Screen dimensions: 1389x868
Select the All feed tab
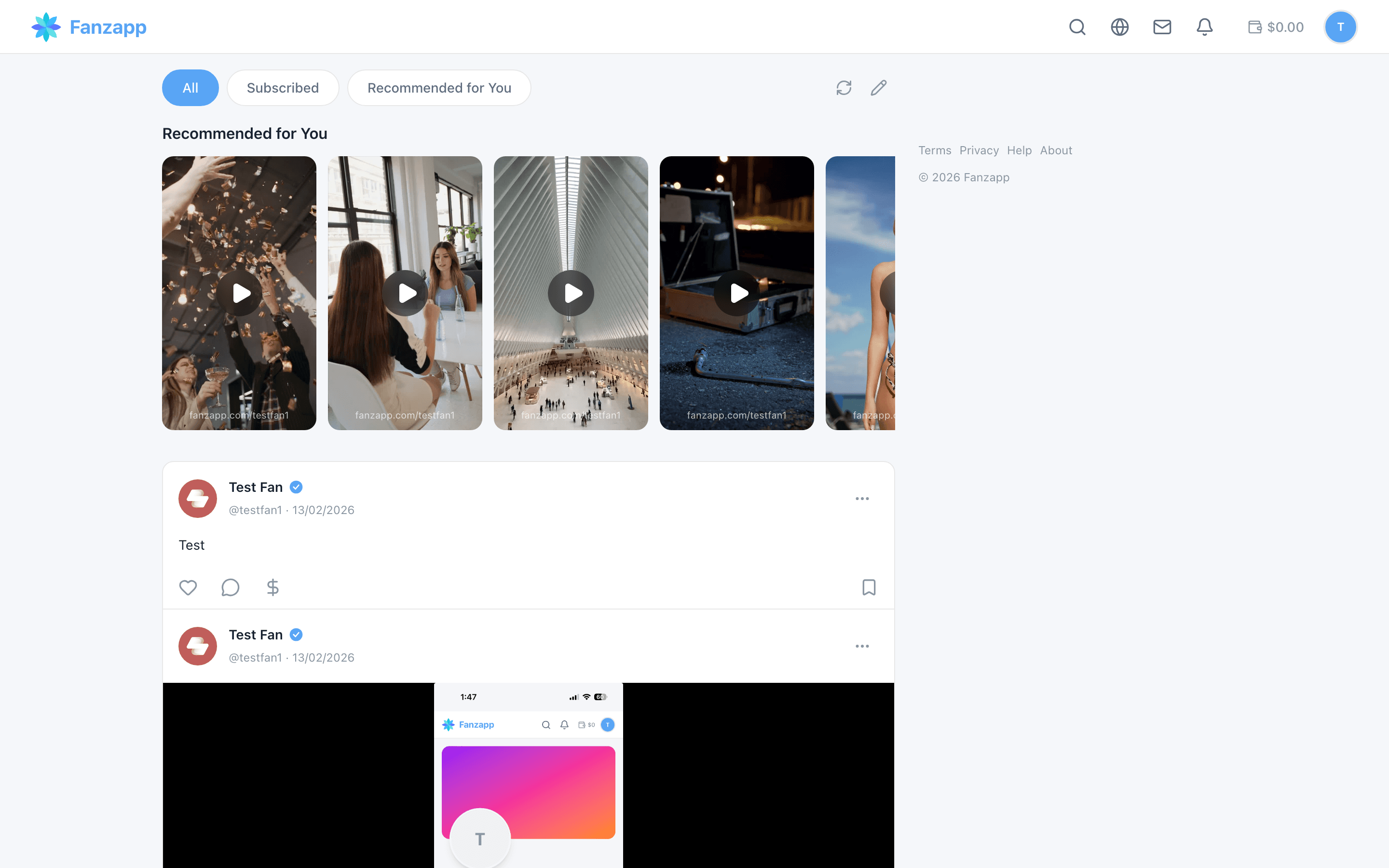point(191,88)
